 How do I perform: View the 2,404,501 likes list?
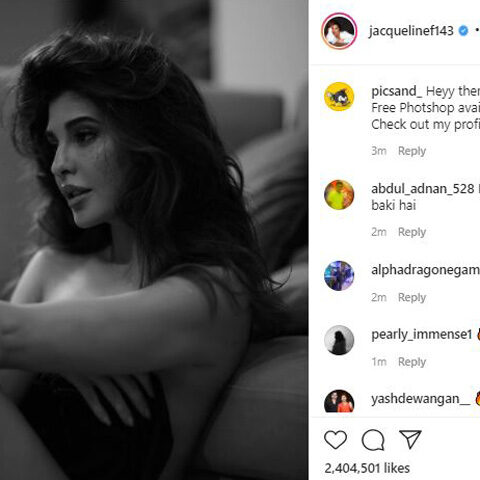pos(367,468)
